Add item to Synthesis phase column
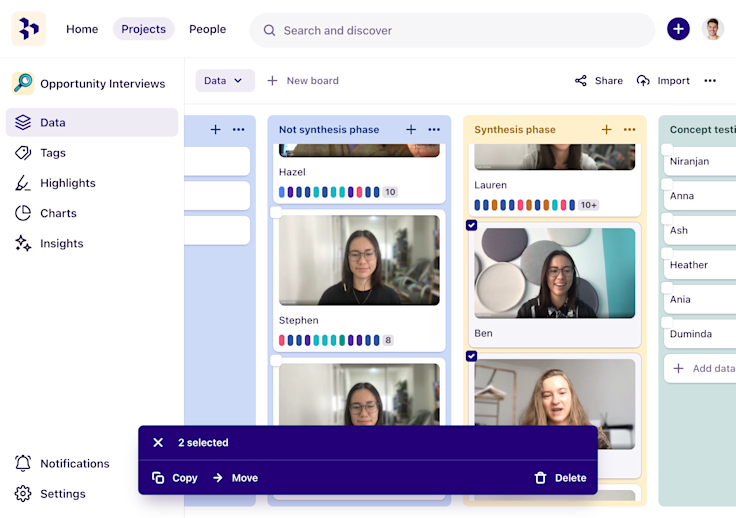Image resolution: width=736 pixels, height=518 pixels. pos(606,130)
